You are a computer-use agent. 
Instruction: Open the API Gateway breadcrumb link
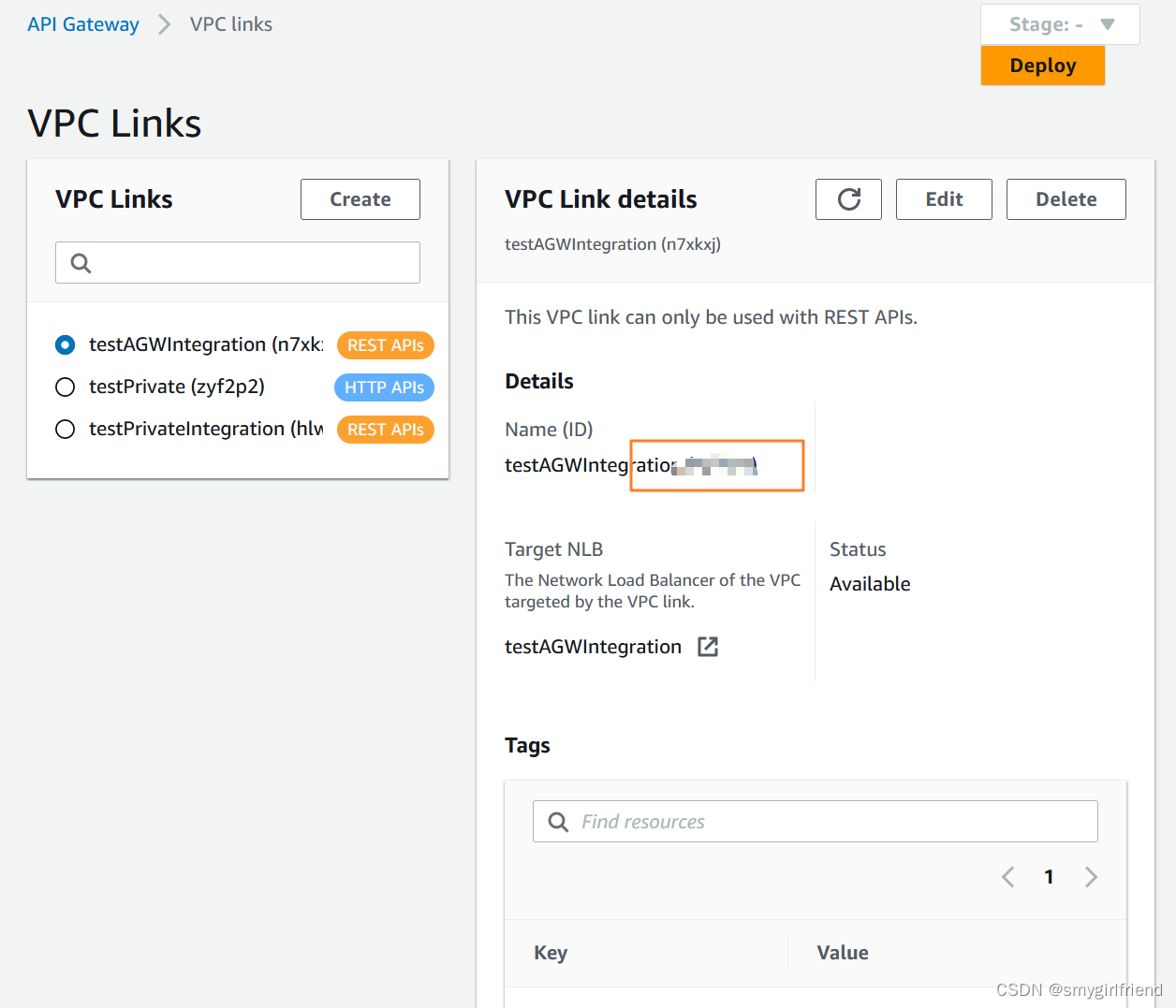click(82, 23)
